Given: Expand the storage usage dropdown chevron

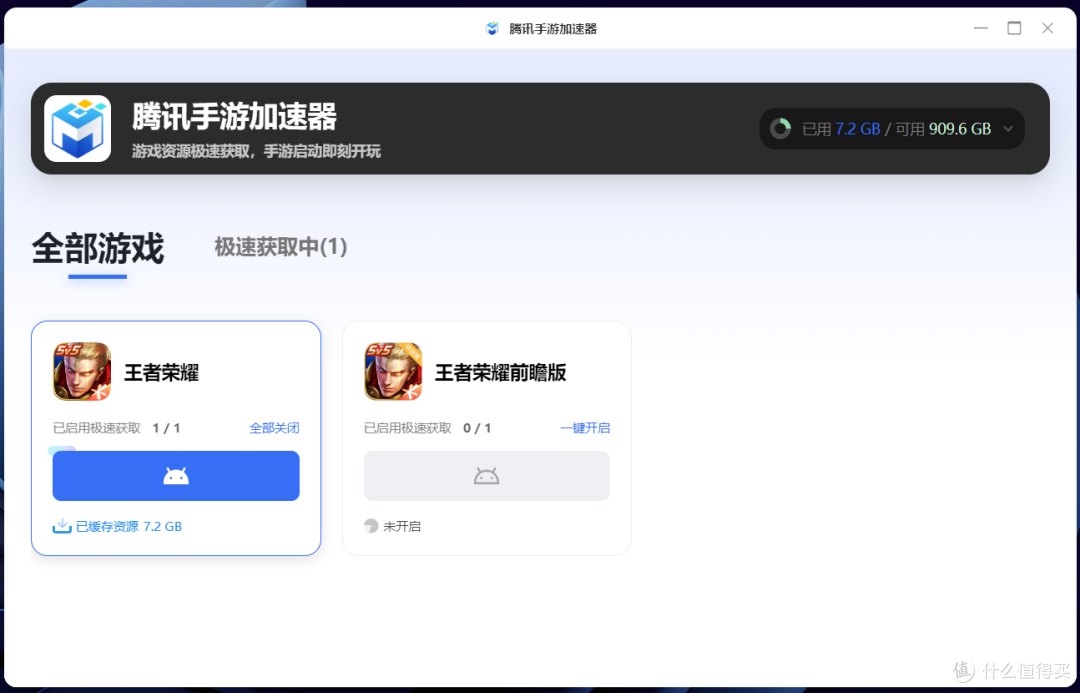Looking at the screenshot, I should coord(1008,129).
